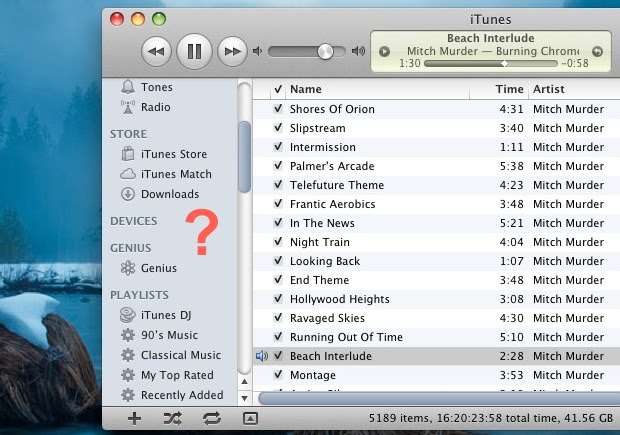Select Downloads label in sidebar
This screenshot has height=435, width=620.
[x=170, y=194]
